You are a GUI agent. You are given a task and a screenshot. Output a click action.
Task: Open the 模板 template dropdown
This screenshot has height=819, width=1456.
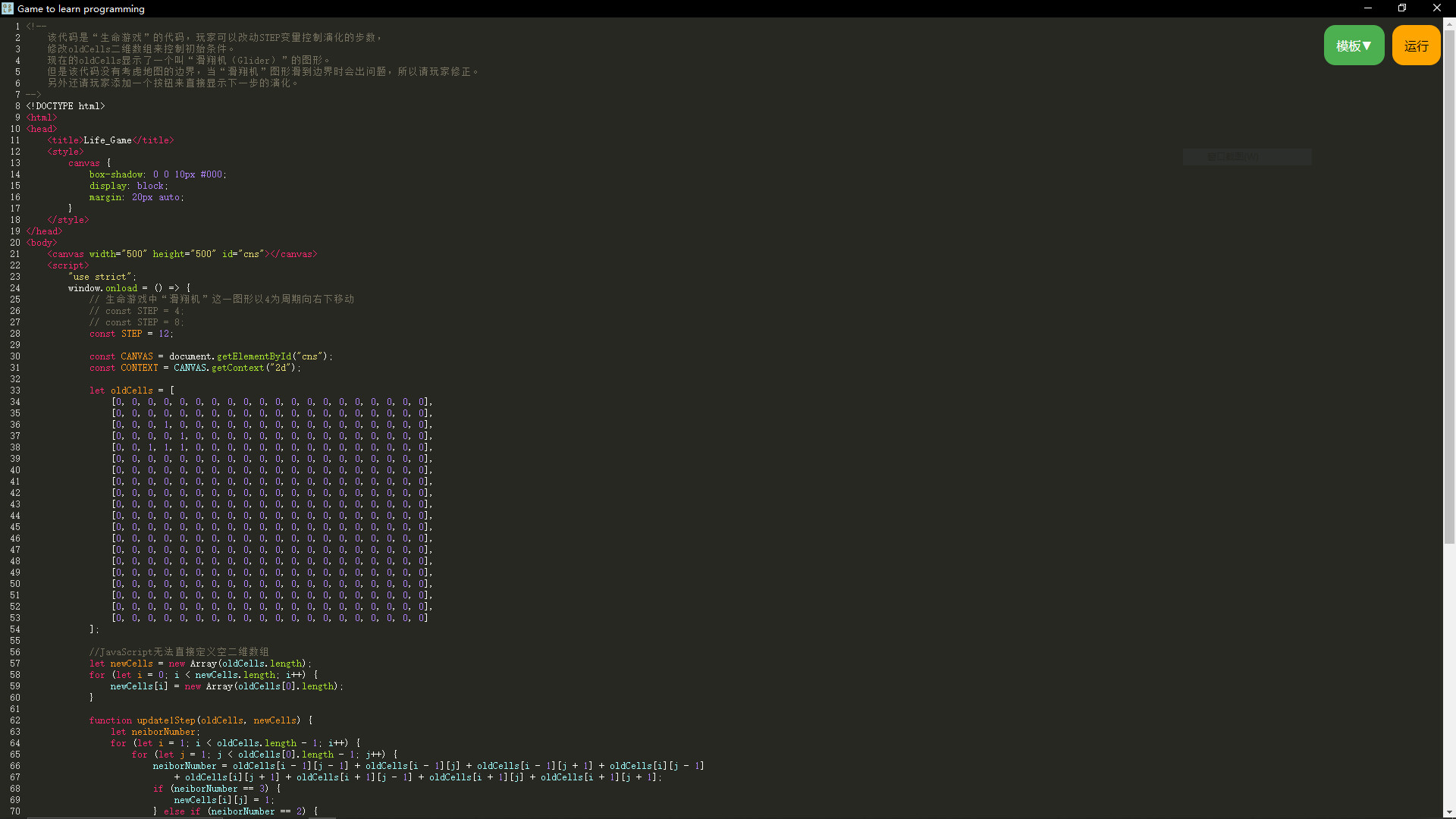(x=1354, y=45)
